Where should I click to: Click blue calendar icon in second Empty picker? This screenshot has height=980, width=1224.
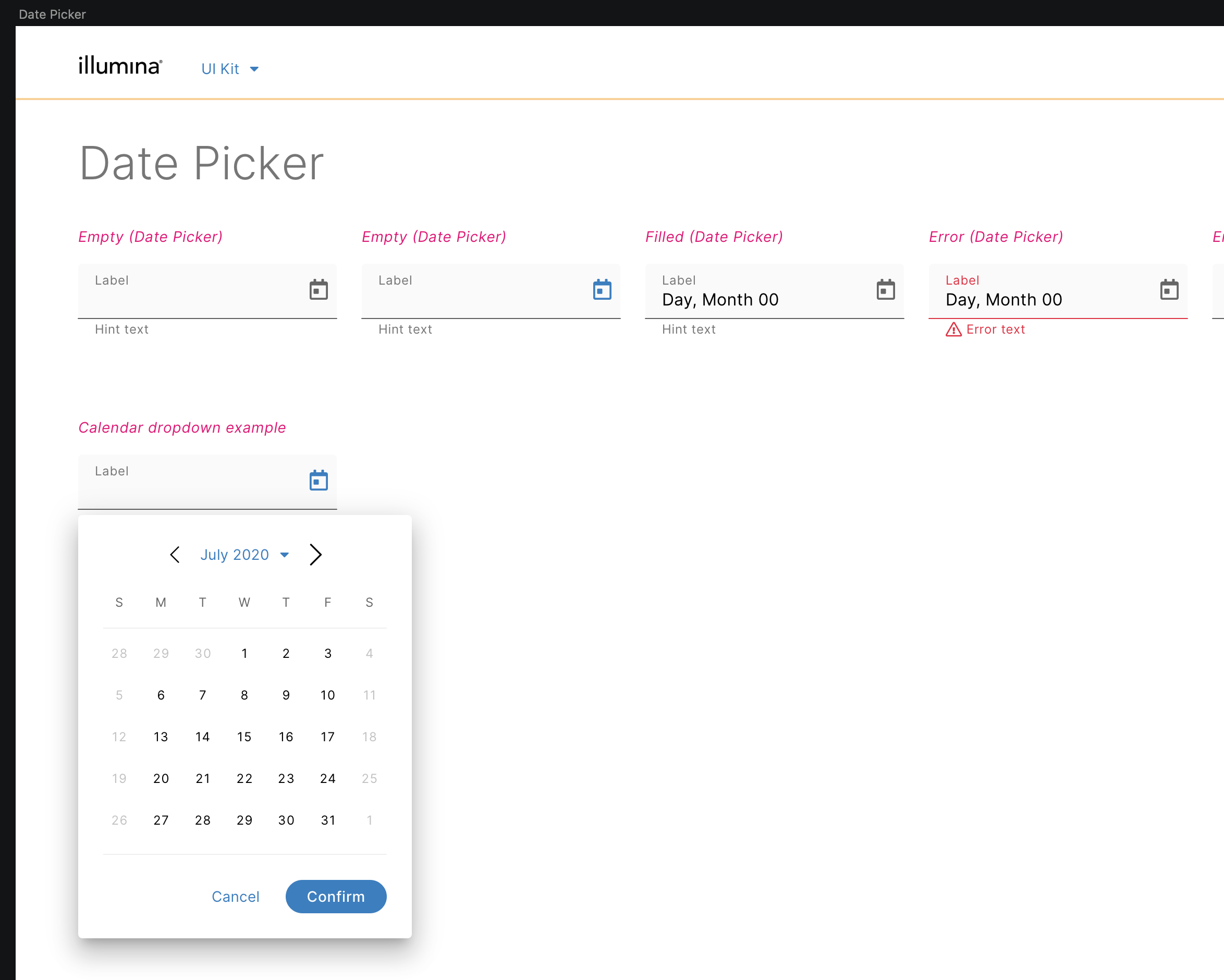tap(602, 290)
